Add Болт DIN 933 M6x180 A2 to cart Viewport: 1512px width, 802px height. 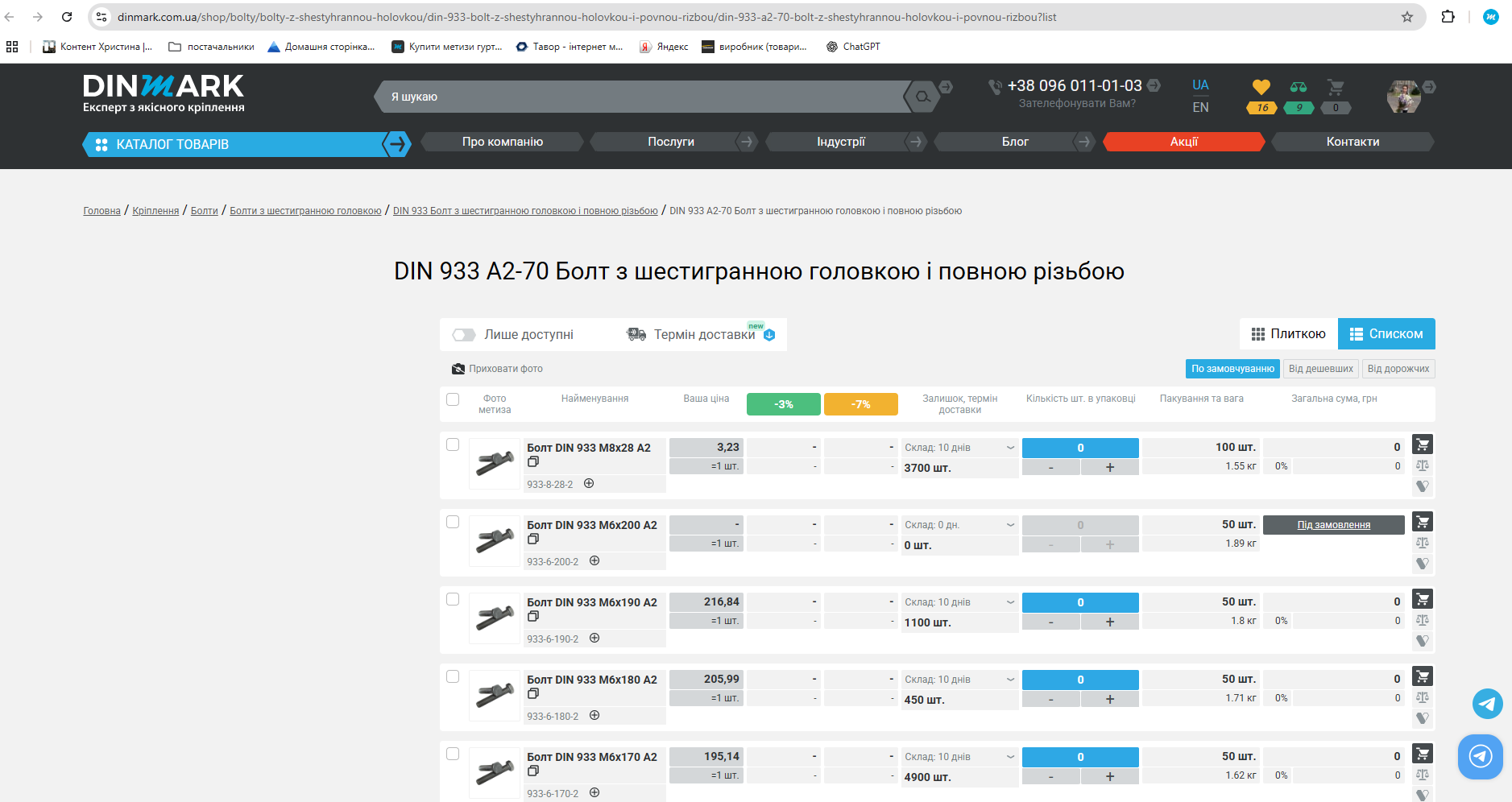click(x=1423, y=676)
